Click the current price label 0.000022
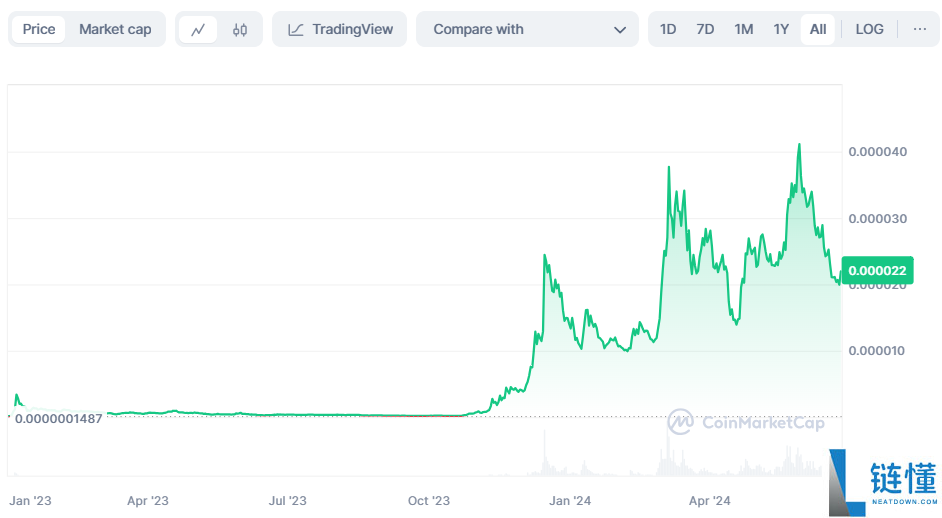 click(878, 270)
